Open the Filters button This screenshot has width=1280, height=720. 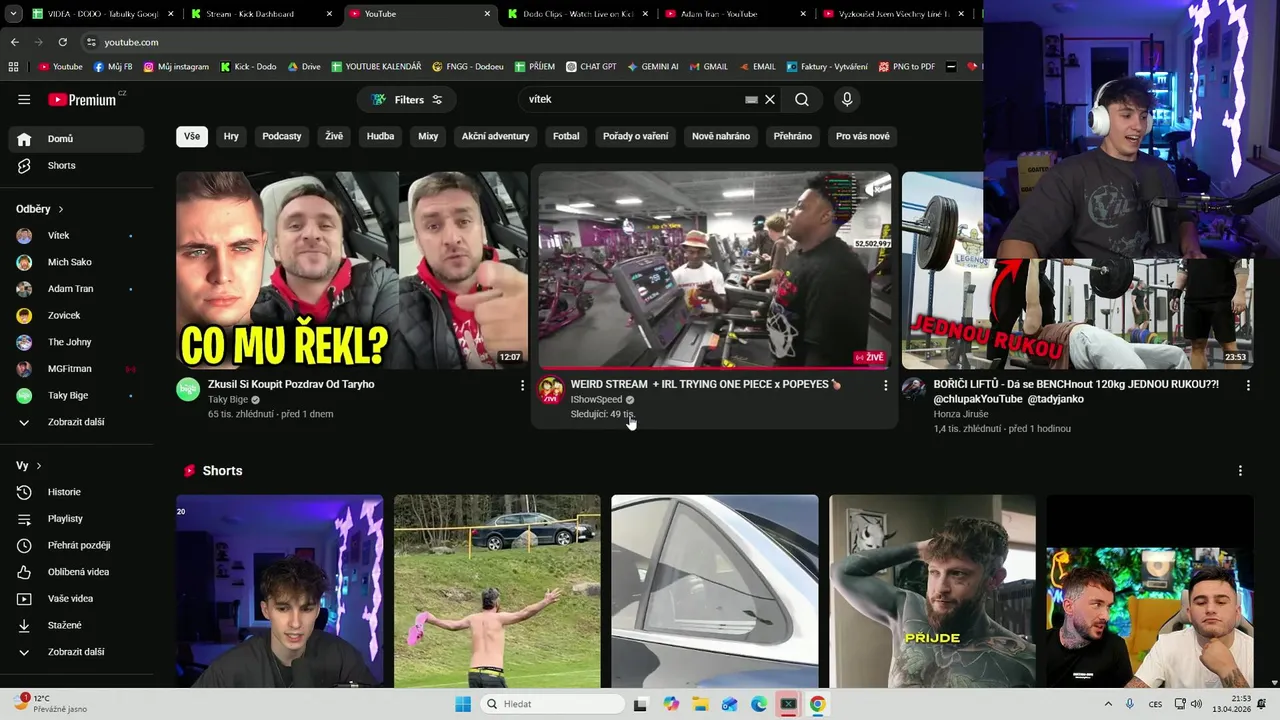click(407, 99)
